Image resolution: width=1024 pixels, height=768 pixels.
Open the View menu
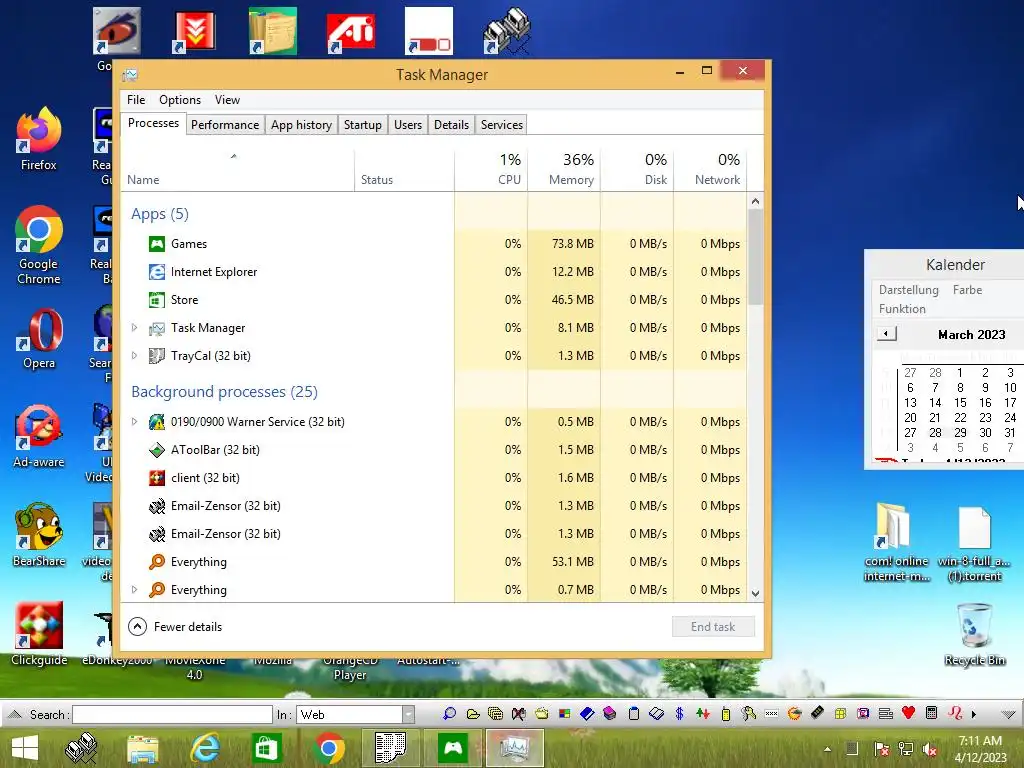coord(227,100)
